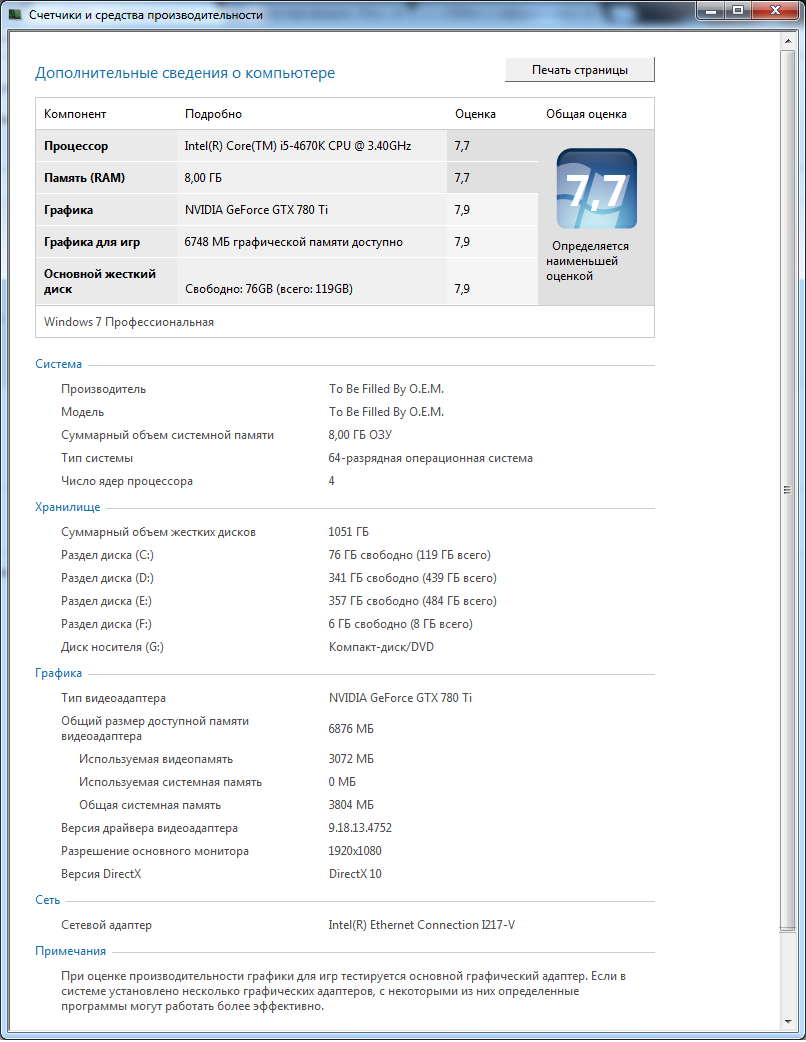Viewport: 806px width, 1042px height.
Task: Click the Сеть section heading
Action: point(47,900)
